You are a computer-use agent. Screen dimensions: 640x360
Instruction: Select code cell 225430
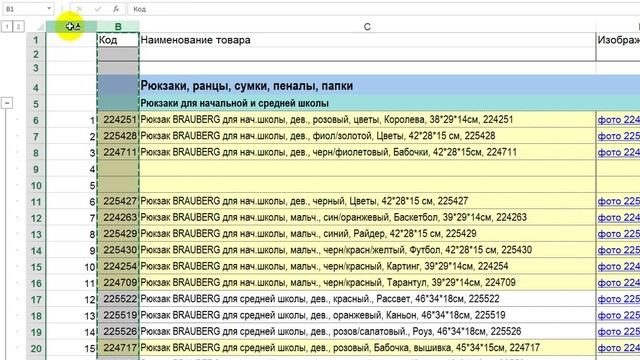(x=118, y=250)
